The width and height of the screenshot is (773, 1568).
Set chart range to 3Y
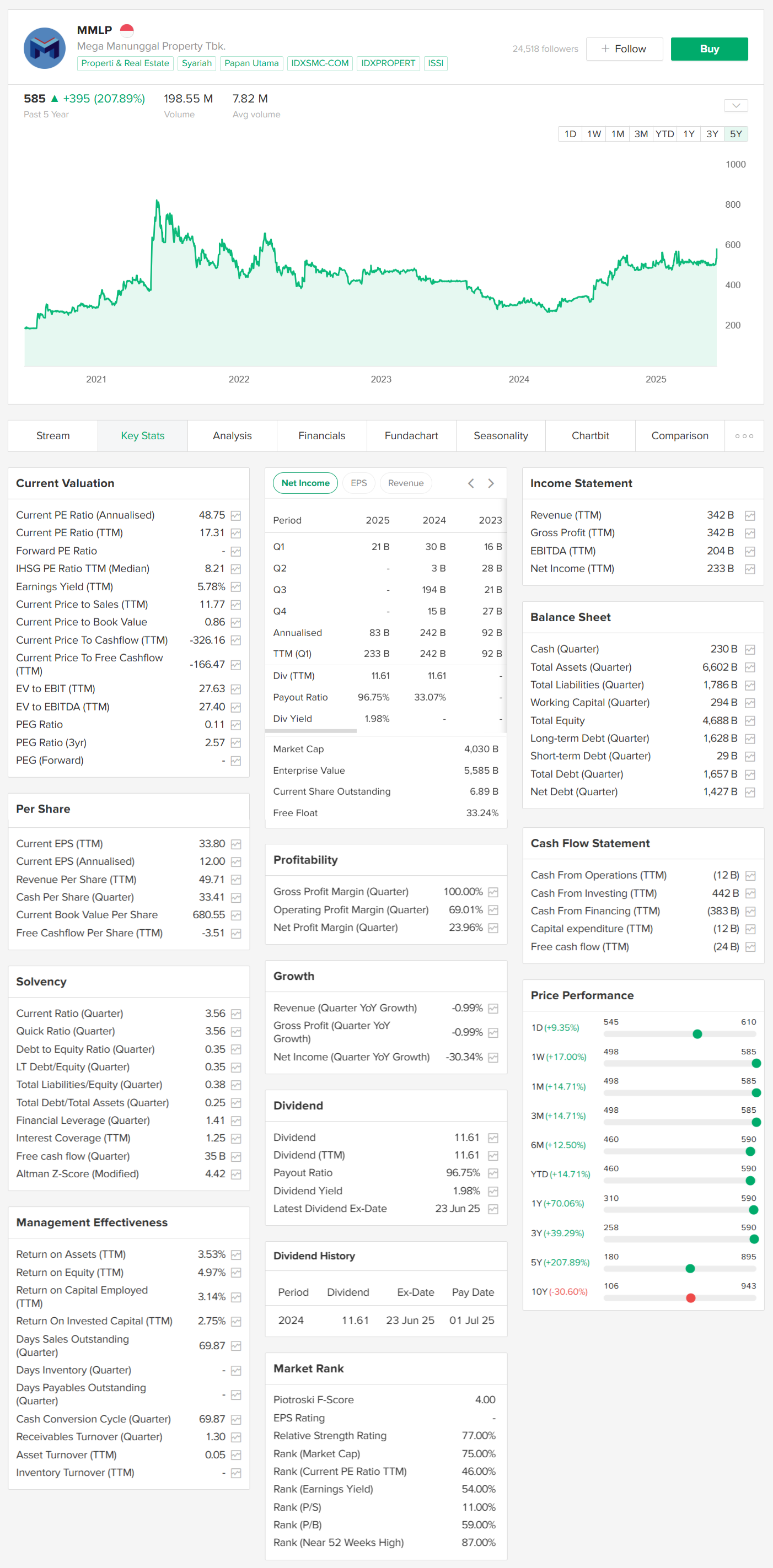[x=712, y=134]
